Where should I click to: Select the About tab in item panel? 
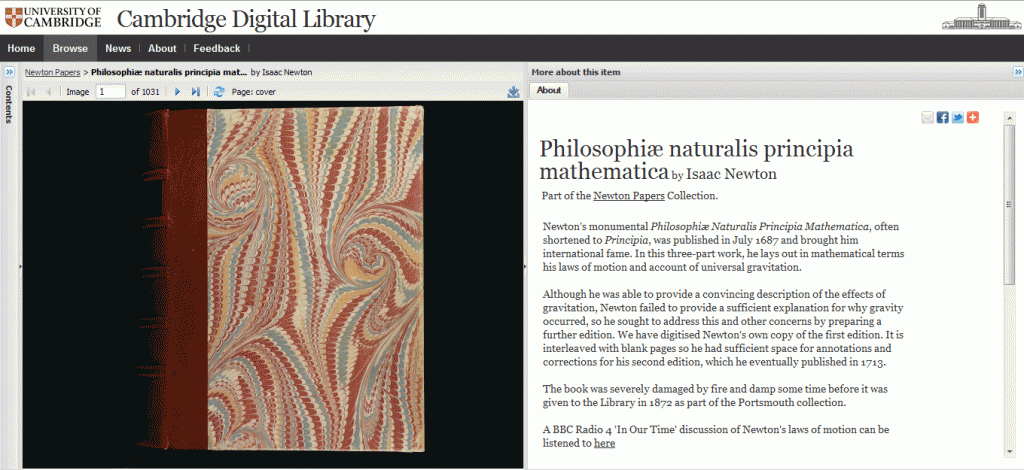point(549,91)
